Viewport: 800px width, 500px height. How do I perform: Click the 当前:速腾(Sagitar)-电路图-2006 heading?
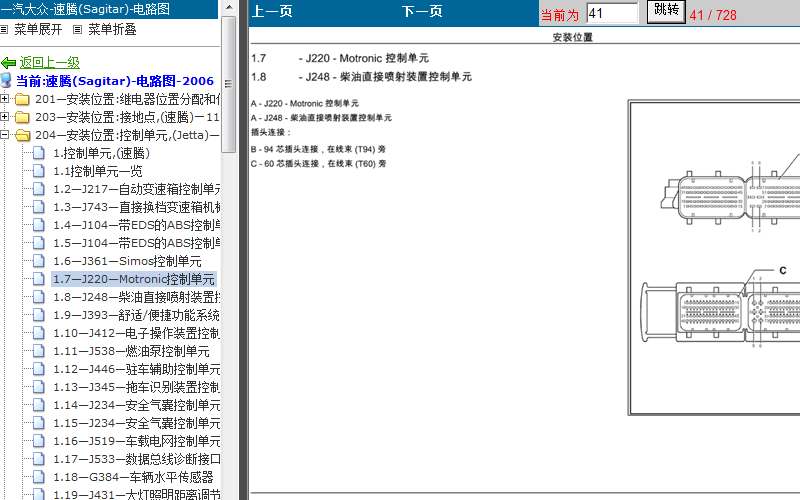click(114, 81)
